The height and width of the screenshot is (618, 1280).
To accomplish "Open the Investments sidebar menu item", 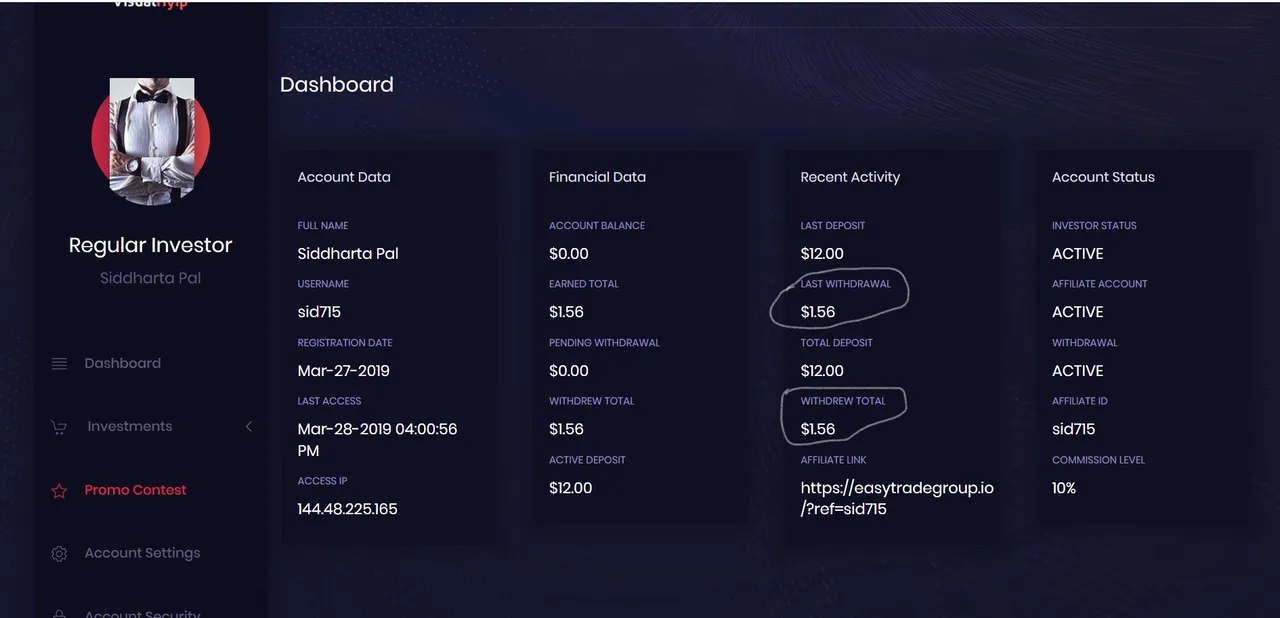I will click(x=129, y=427).
